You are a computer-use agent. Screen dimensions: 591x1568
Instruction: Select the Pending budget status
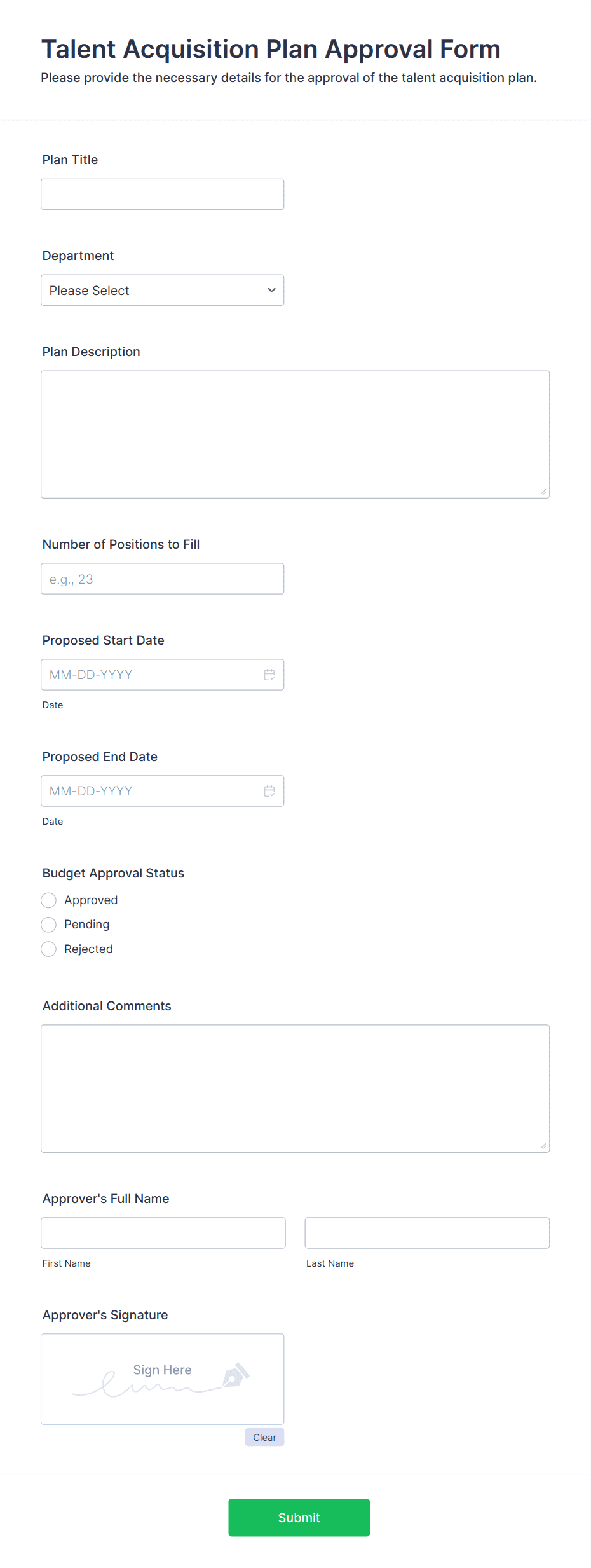(x=49, y=925)
